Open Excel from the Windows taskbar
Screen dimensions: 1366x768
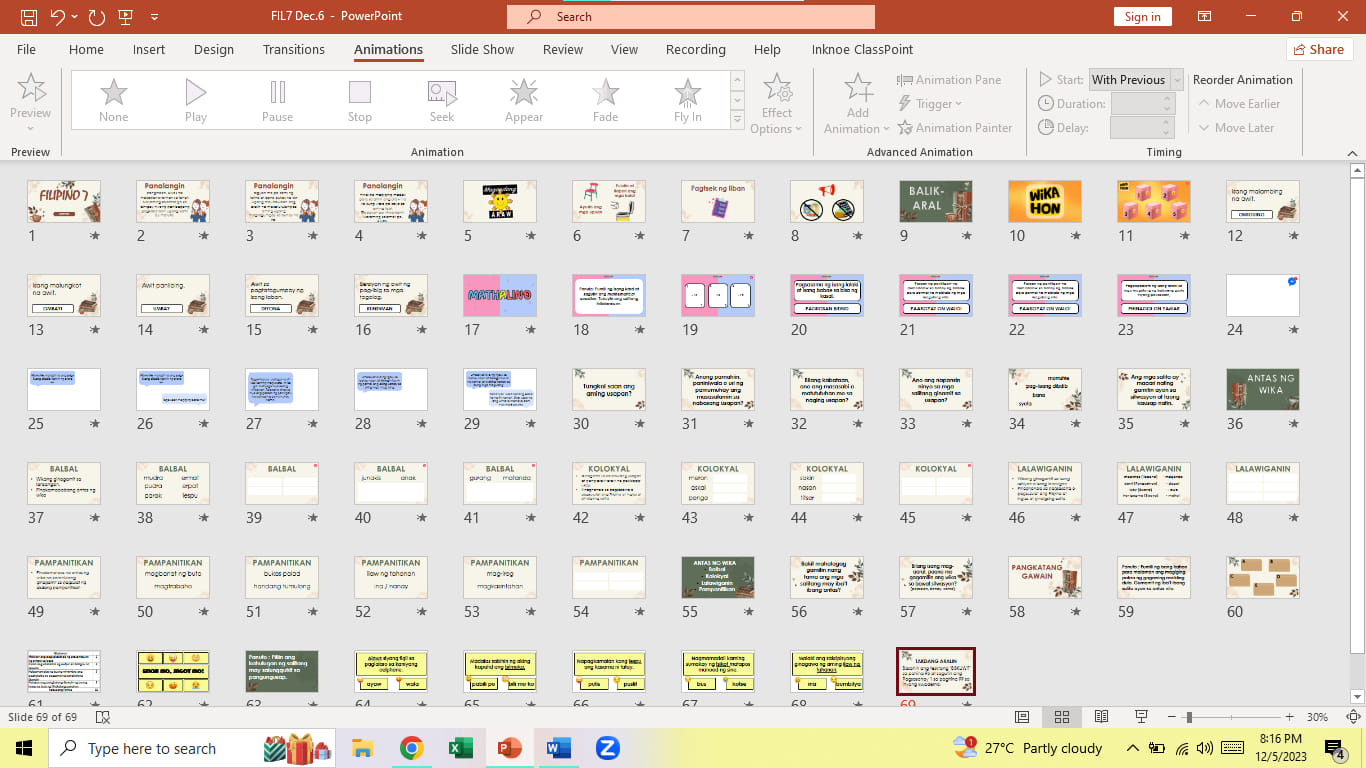[x=460, y=748]
